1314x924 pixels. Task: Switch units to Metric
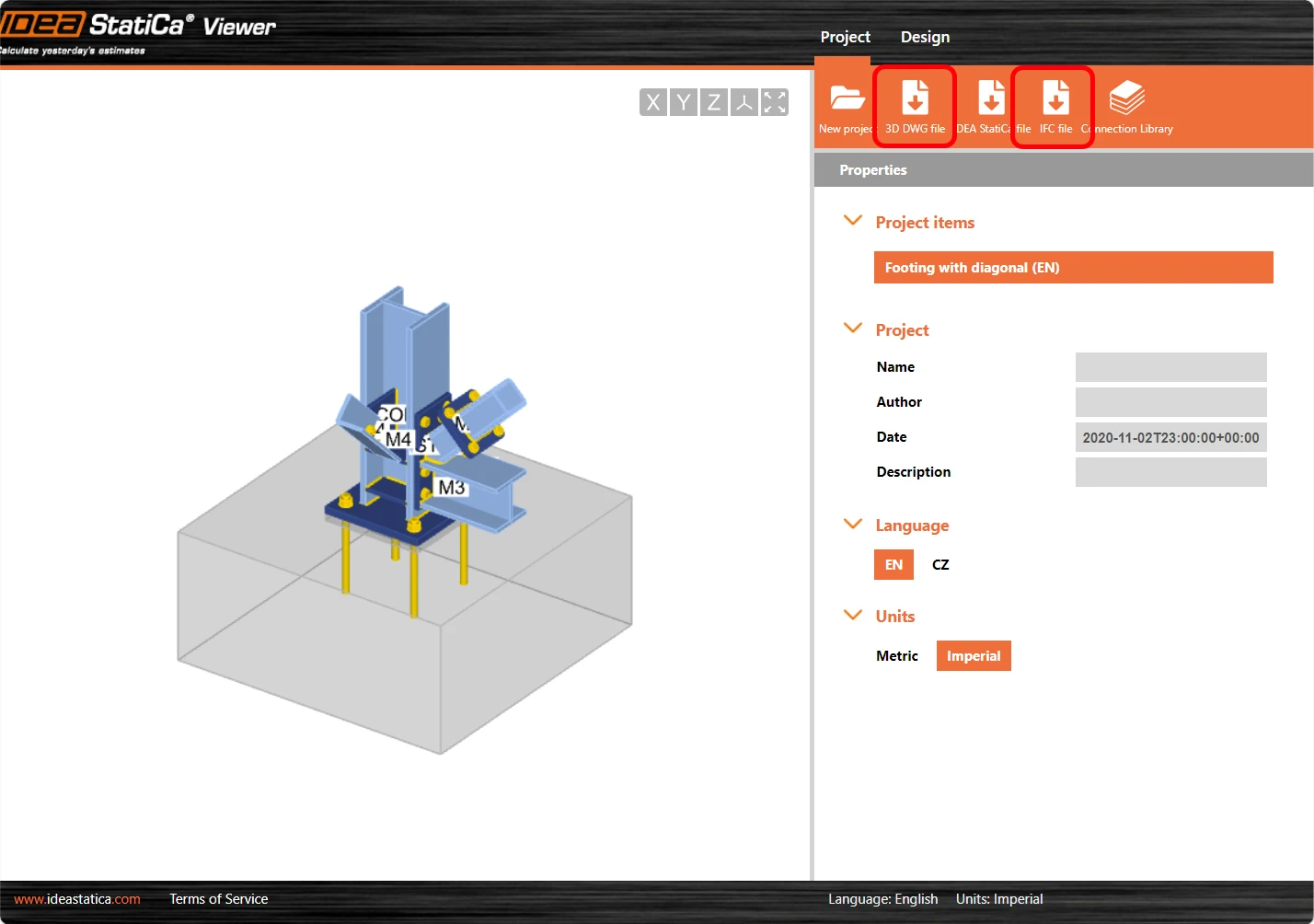pyautogui.click(x=897, y=656)
